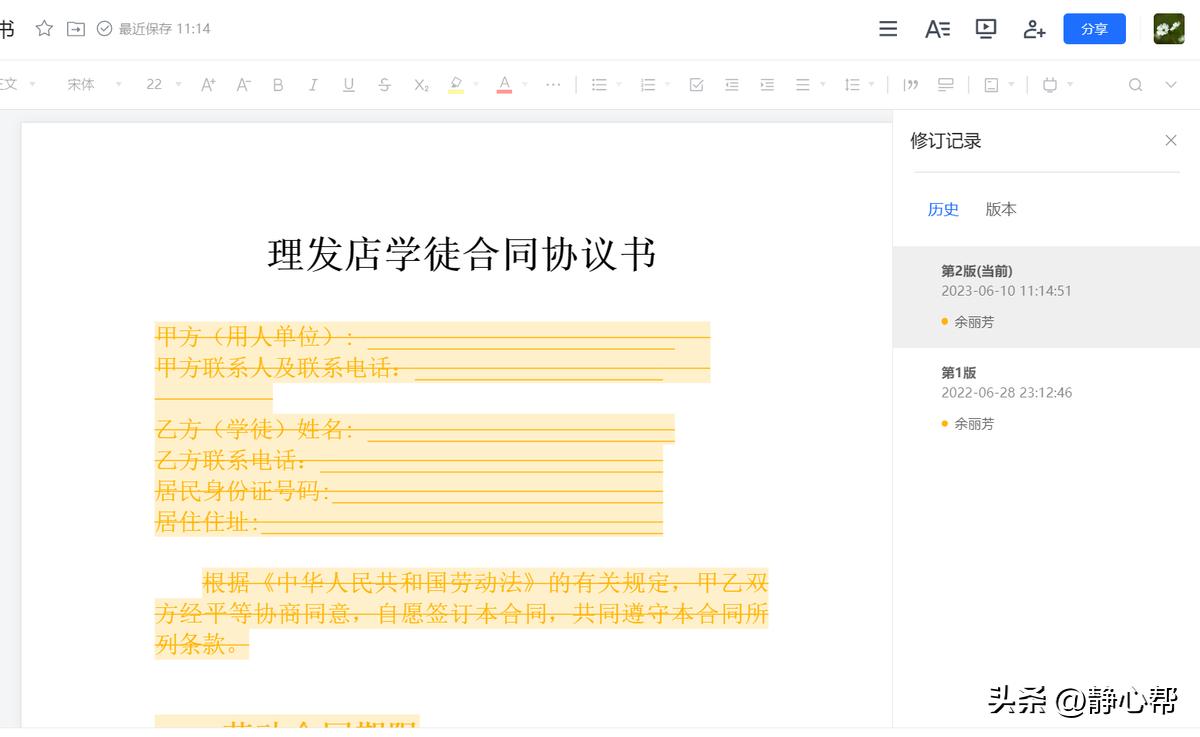
Task: Increase indent using the indent icon
Action: [767, 84]
